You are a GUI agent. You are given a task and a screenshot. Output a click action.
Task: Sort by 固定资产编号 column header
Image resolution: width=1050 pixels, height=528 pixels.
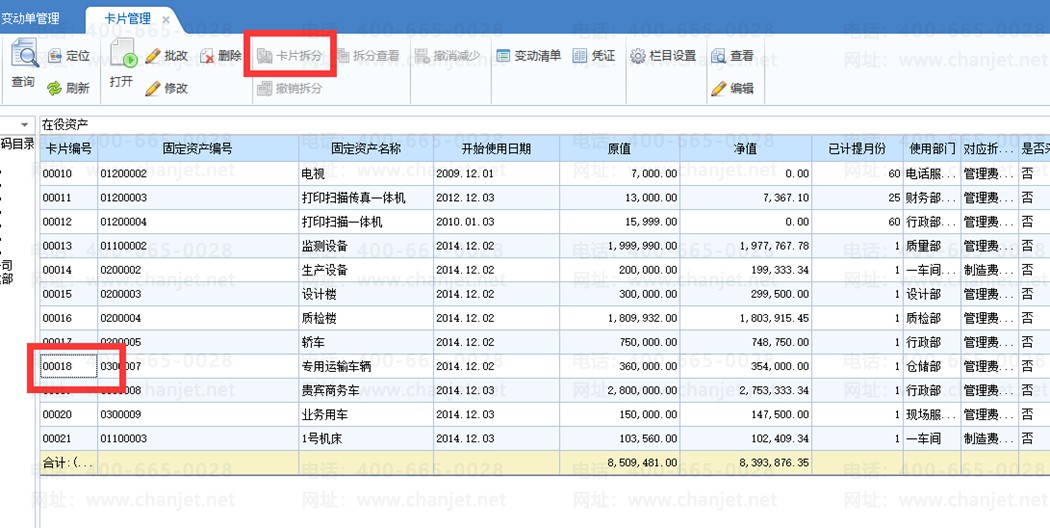(x=198, y=149)
